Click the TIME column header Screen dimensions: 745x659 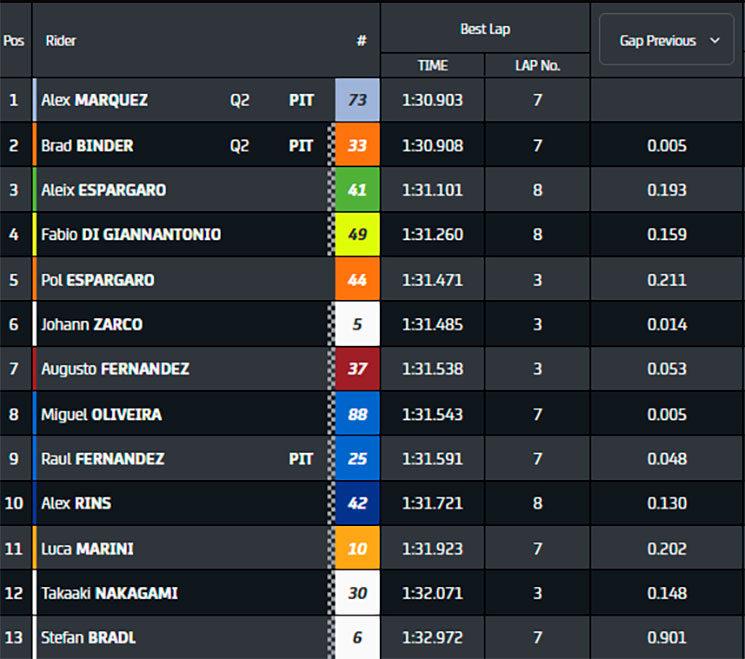(432, 65)
